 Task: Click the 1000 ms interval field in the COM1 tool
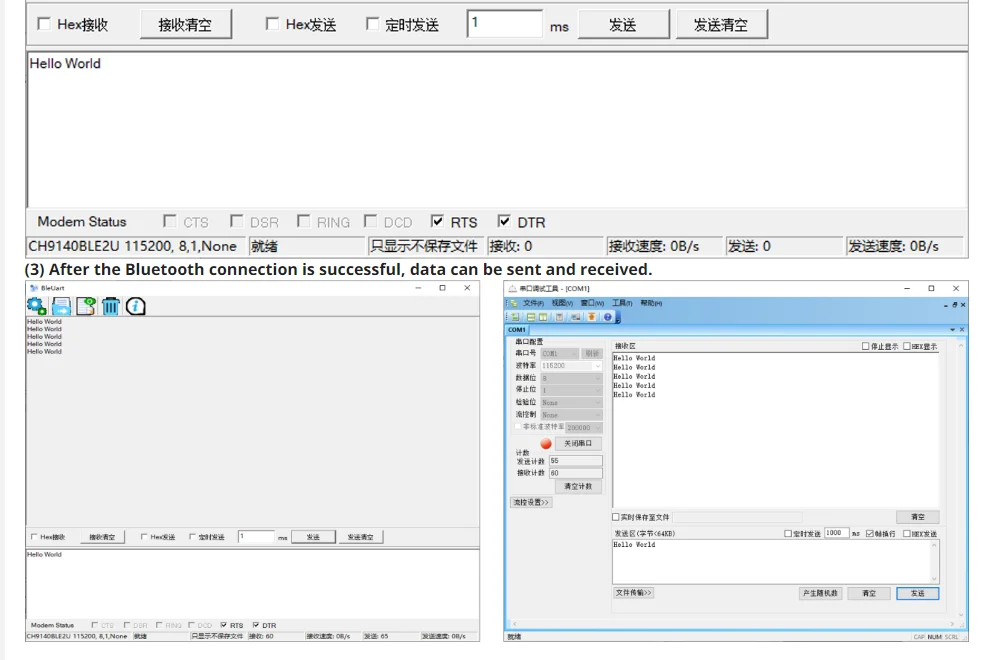[x=836, y=533]
